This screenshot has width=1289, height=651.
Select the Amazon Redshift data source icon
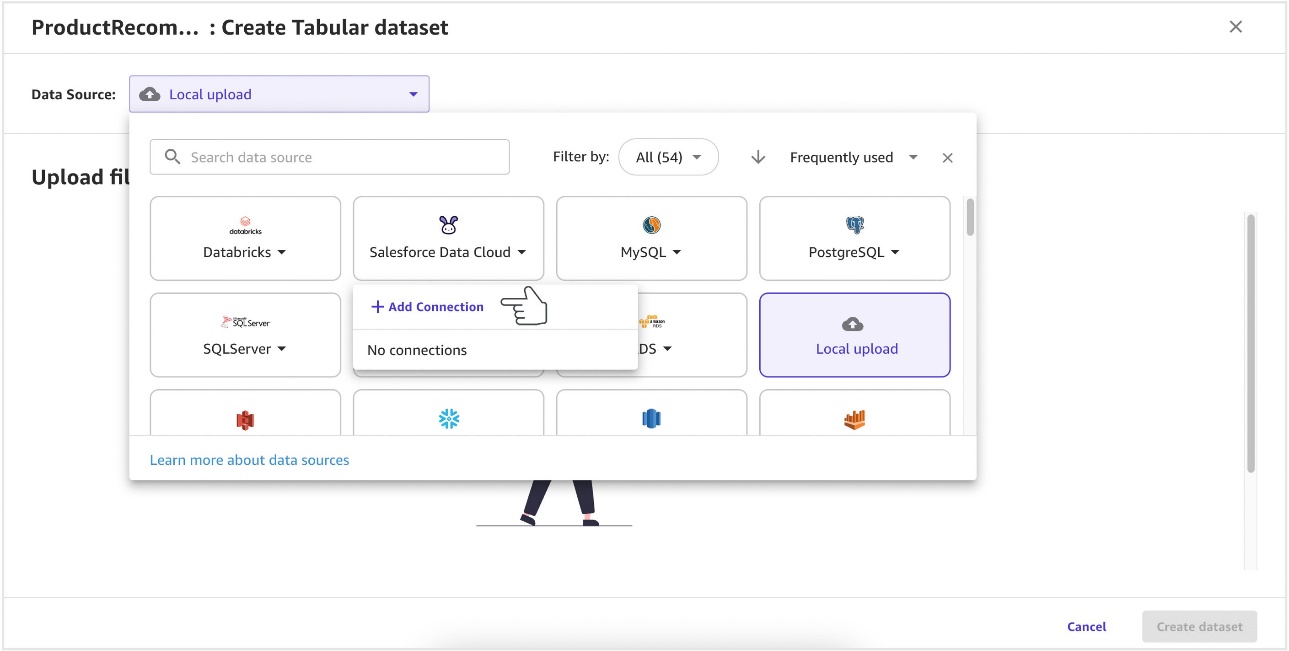coord(652,420)
